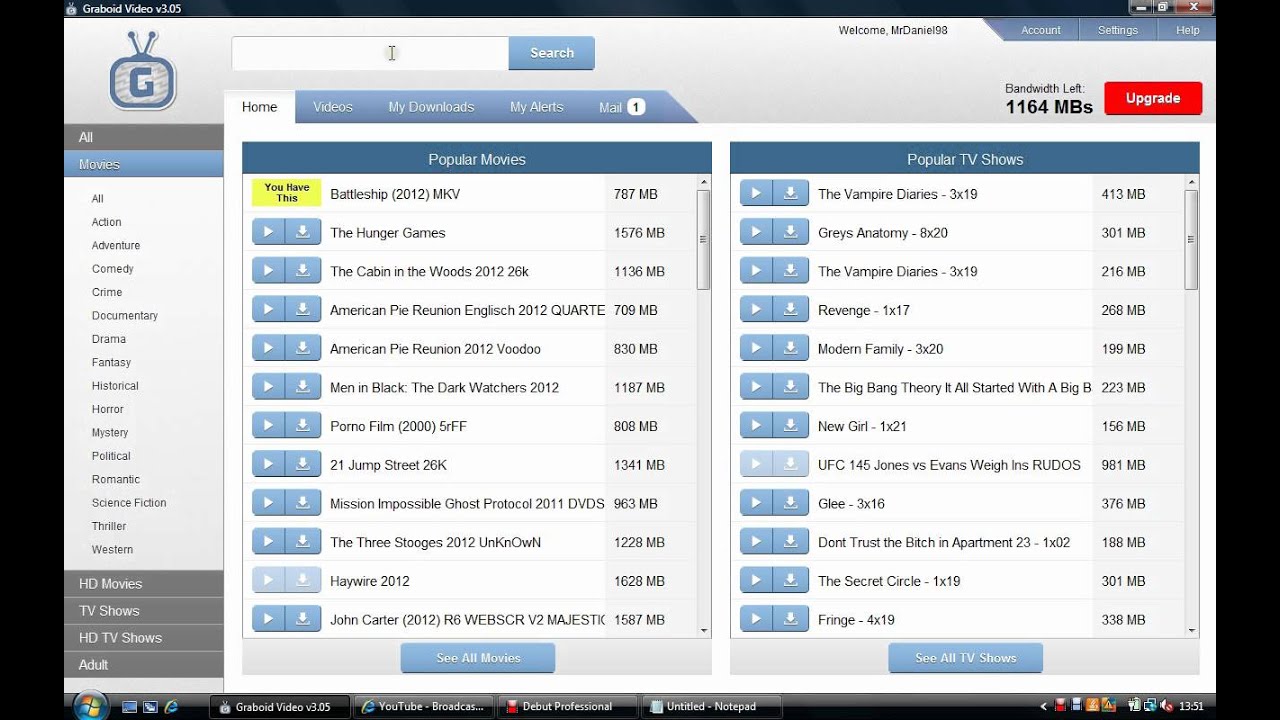Download The Secret Circle - 1x19
The width and height of the screenshot is (1280, 720).
791,581
